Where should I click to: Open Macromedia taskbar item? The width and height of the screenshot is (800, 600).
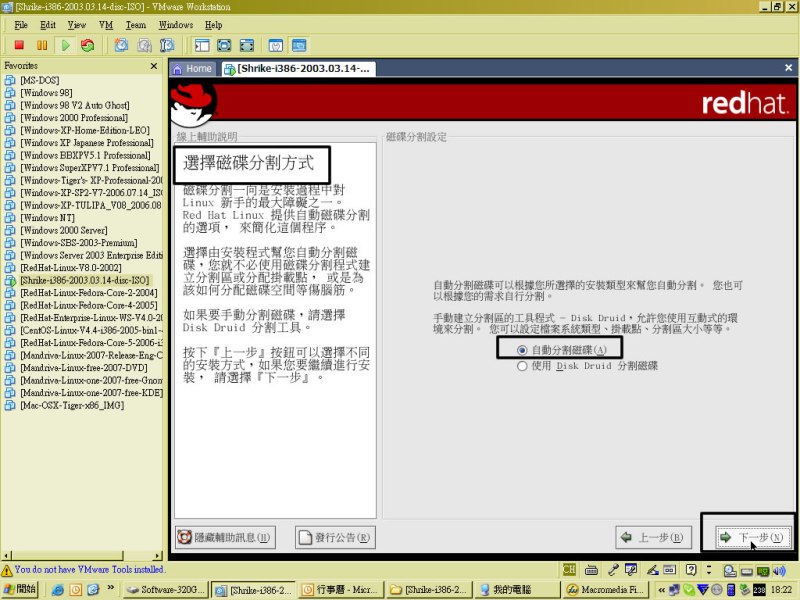pyautogui.click(x=605, y=590)
